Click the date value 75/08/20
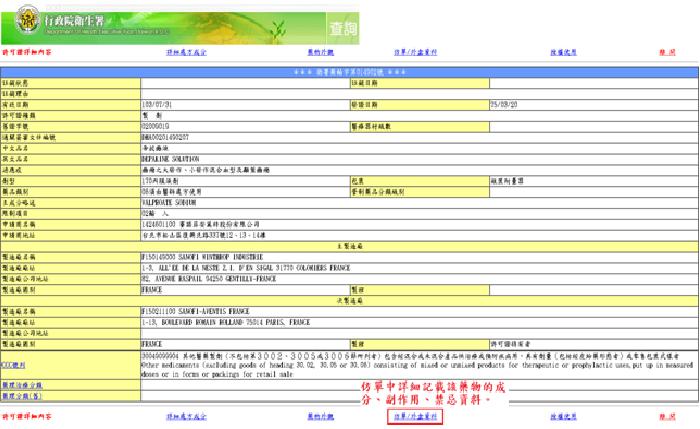700x429 pixels. 504,104
